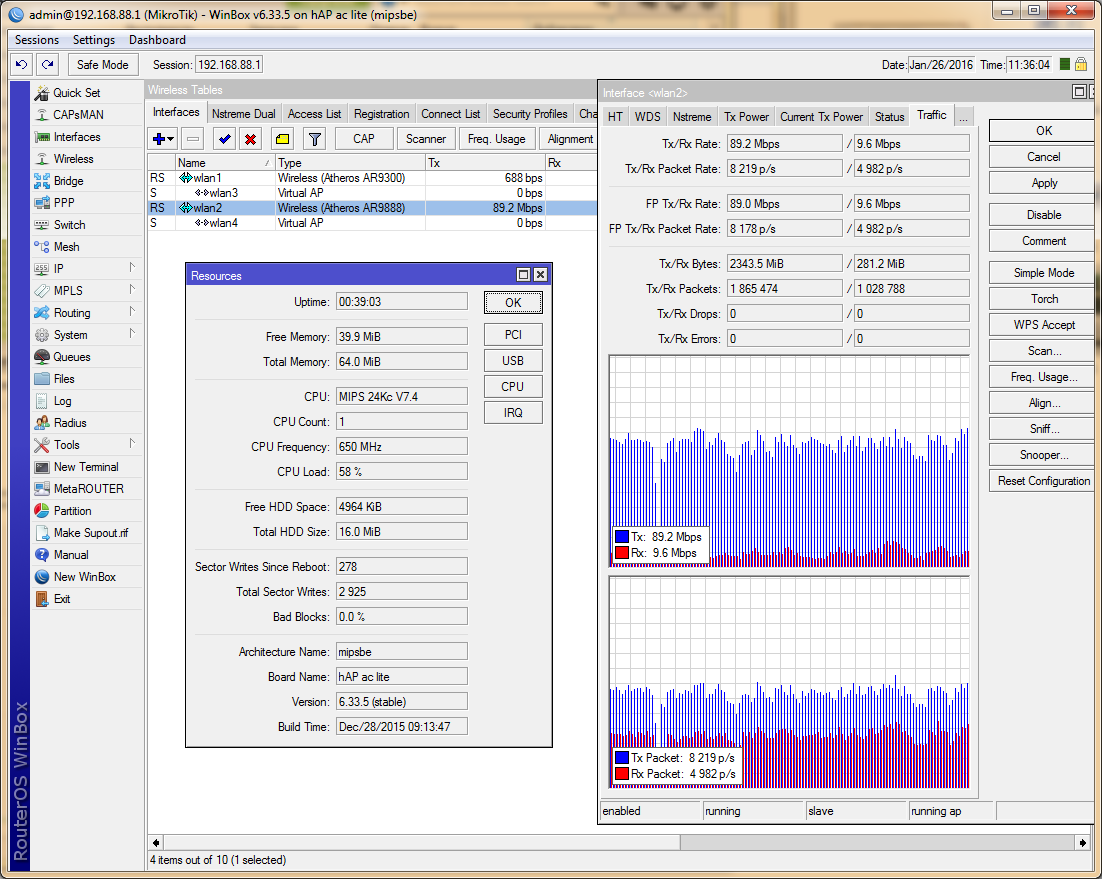Open Queues in the left sidebar

tap(71, 357)
